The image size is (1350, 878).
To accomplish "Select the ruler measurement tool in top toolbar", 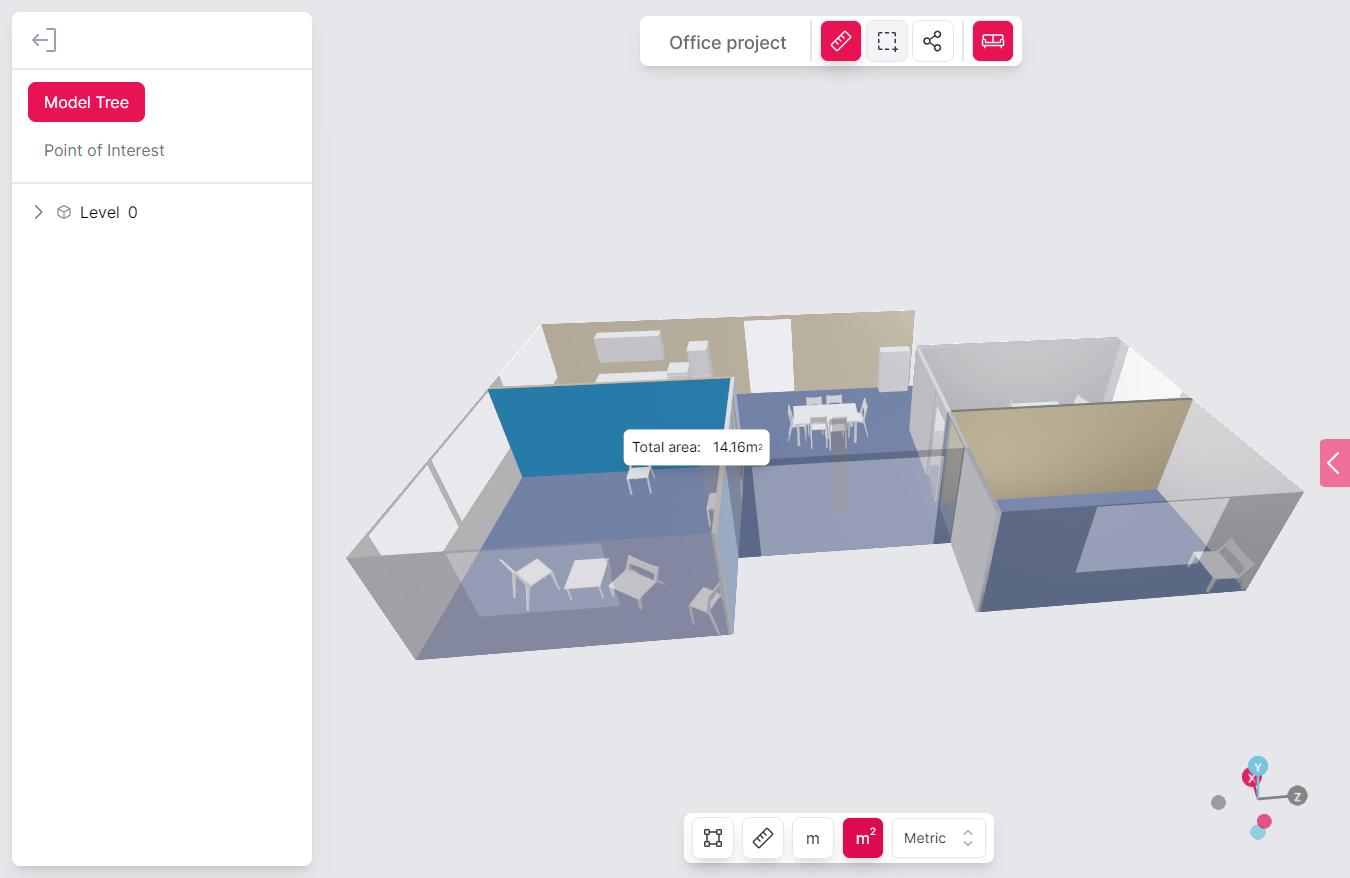I will tap(840, 41).
